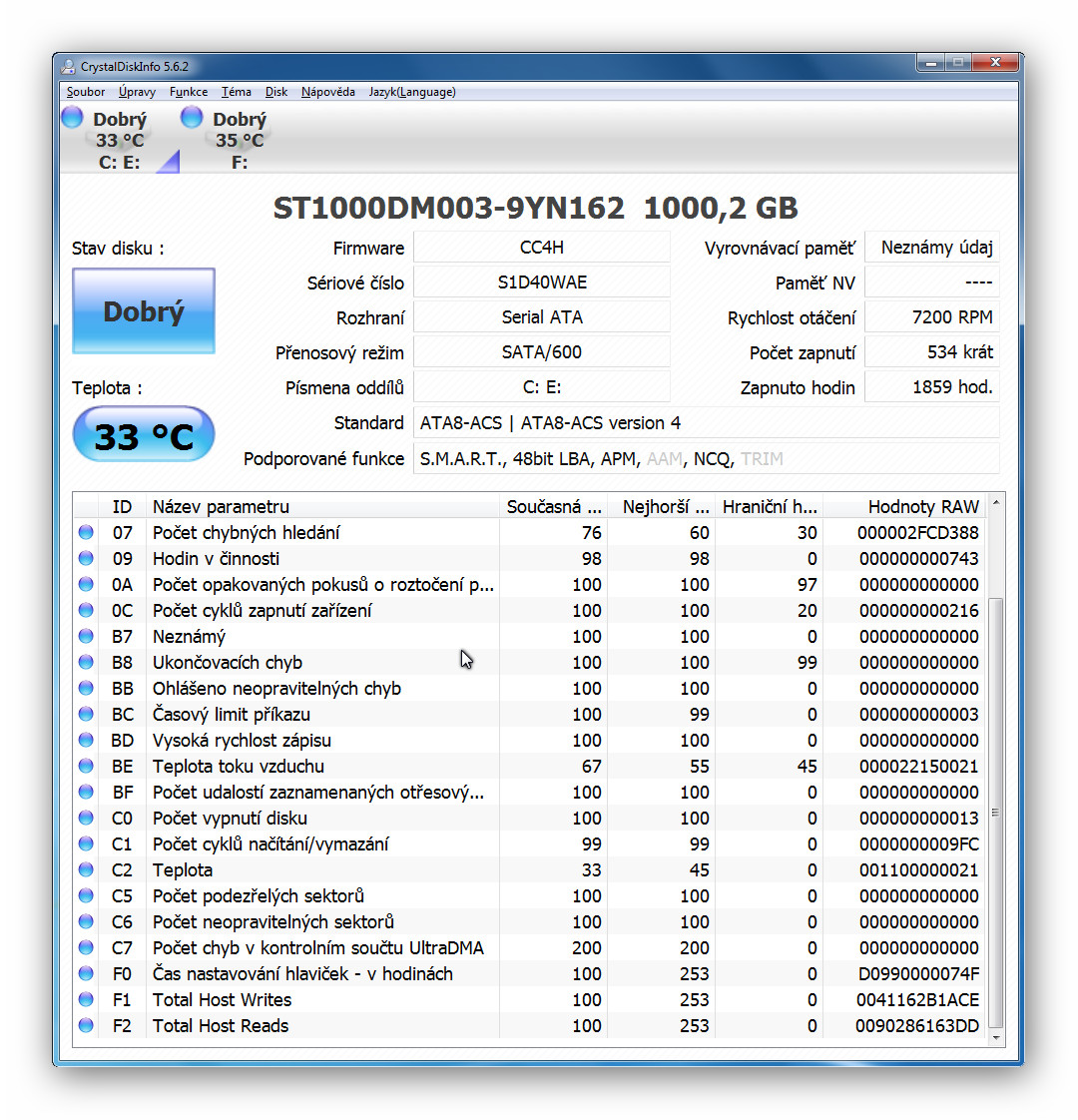Click the 534 krát power-on count field
The image size is (1078, 1120).
[932, 352]
